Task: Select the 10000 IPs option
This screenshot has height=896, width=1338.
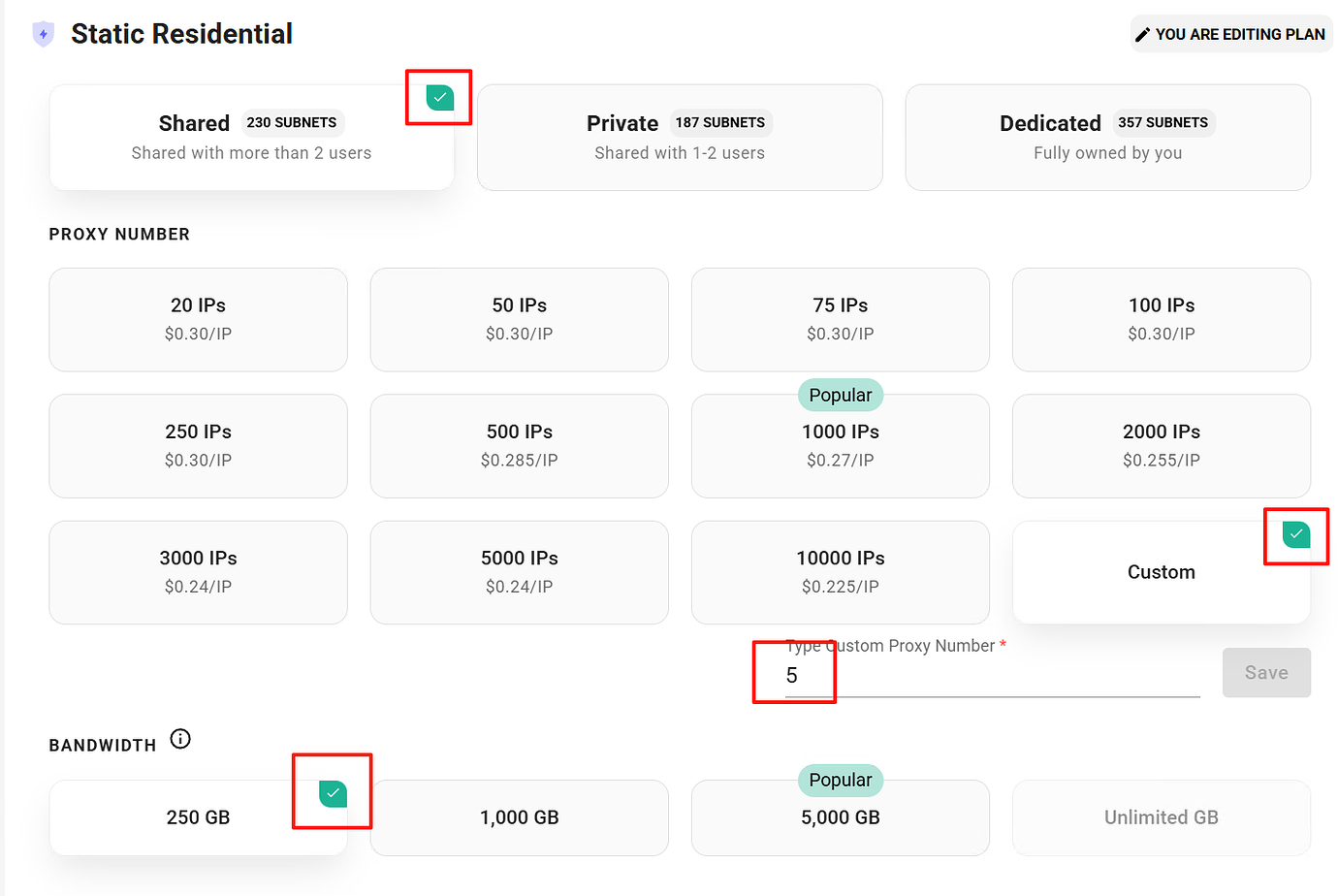Action: tap(840, 572)
